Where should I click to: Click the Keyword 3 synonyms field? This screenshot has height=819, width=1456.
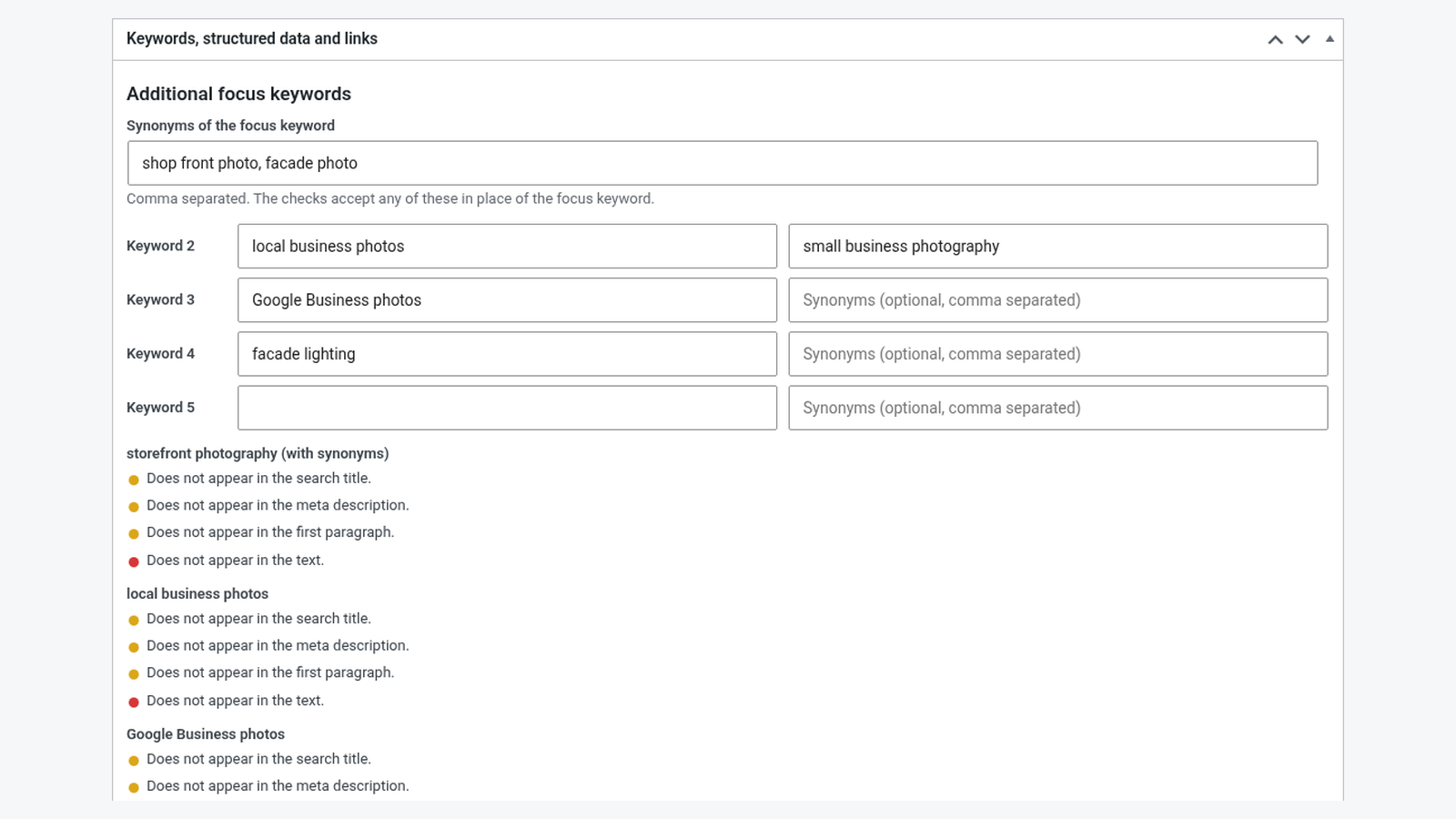click(x=1057, y=299)
